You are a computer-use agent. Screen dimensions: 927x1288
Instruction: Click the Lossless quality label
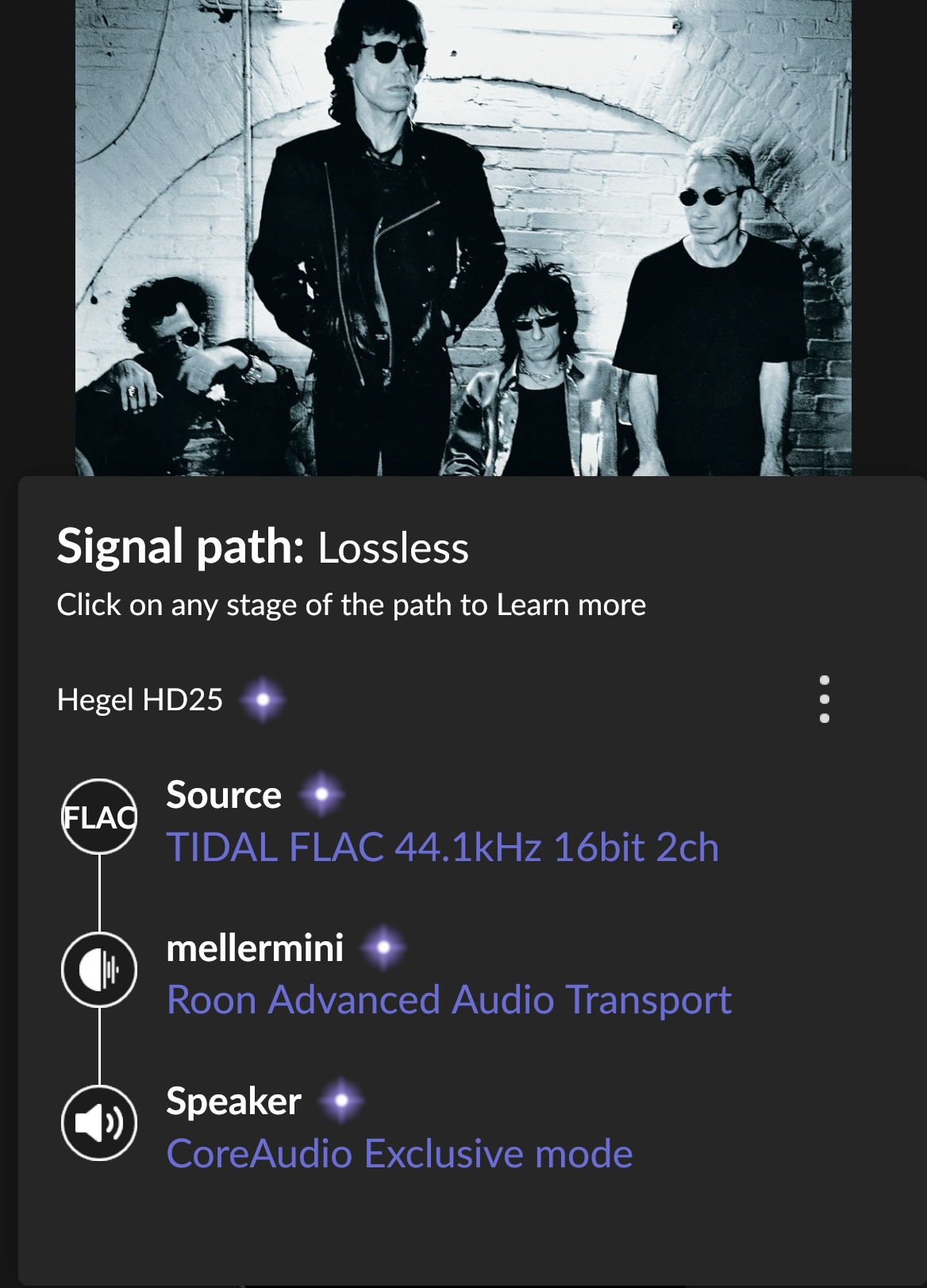(x=394, y=548)
